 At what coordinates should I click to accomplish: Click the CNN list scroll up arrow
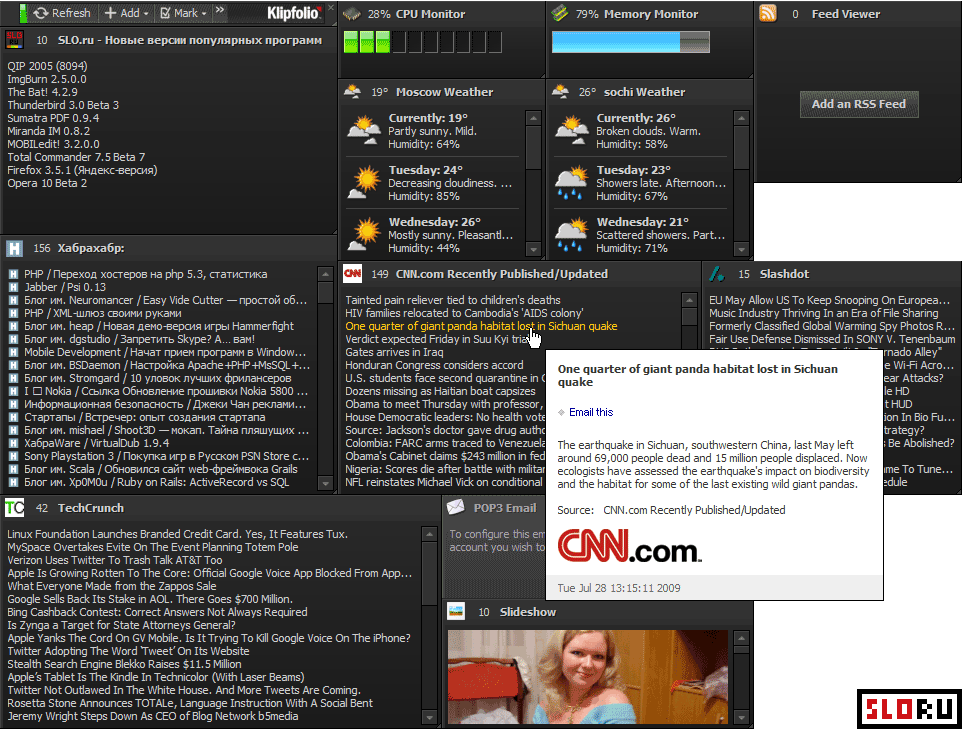point(689,300)
